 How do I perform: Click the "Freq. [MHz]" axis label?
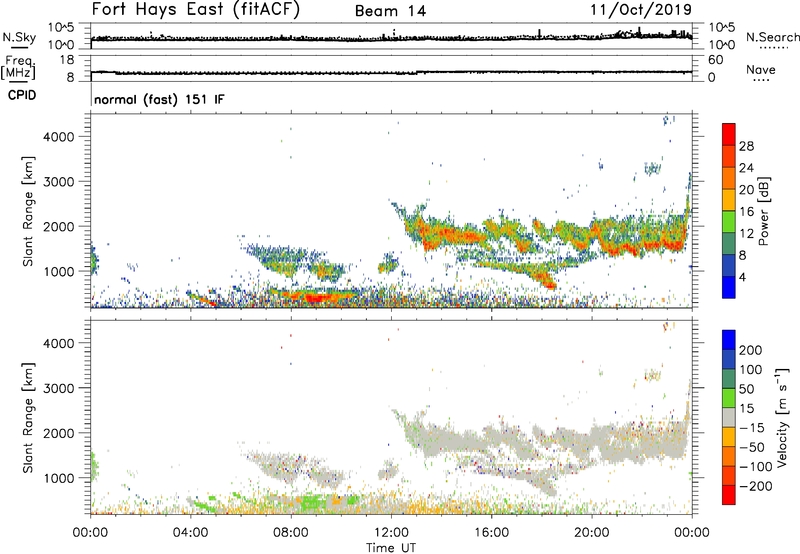pos(18,67)
